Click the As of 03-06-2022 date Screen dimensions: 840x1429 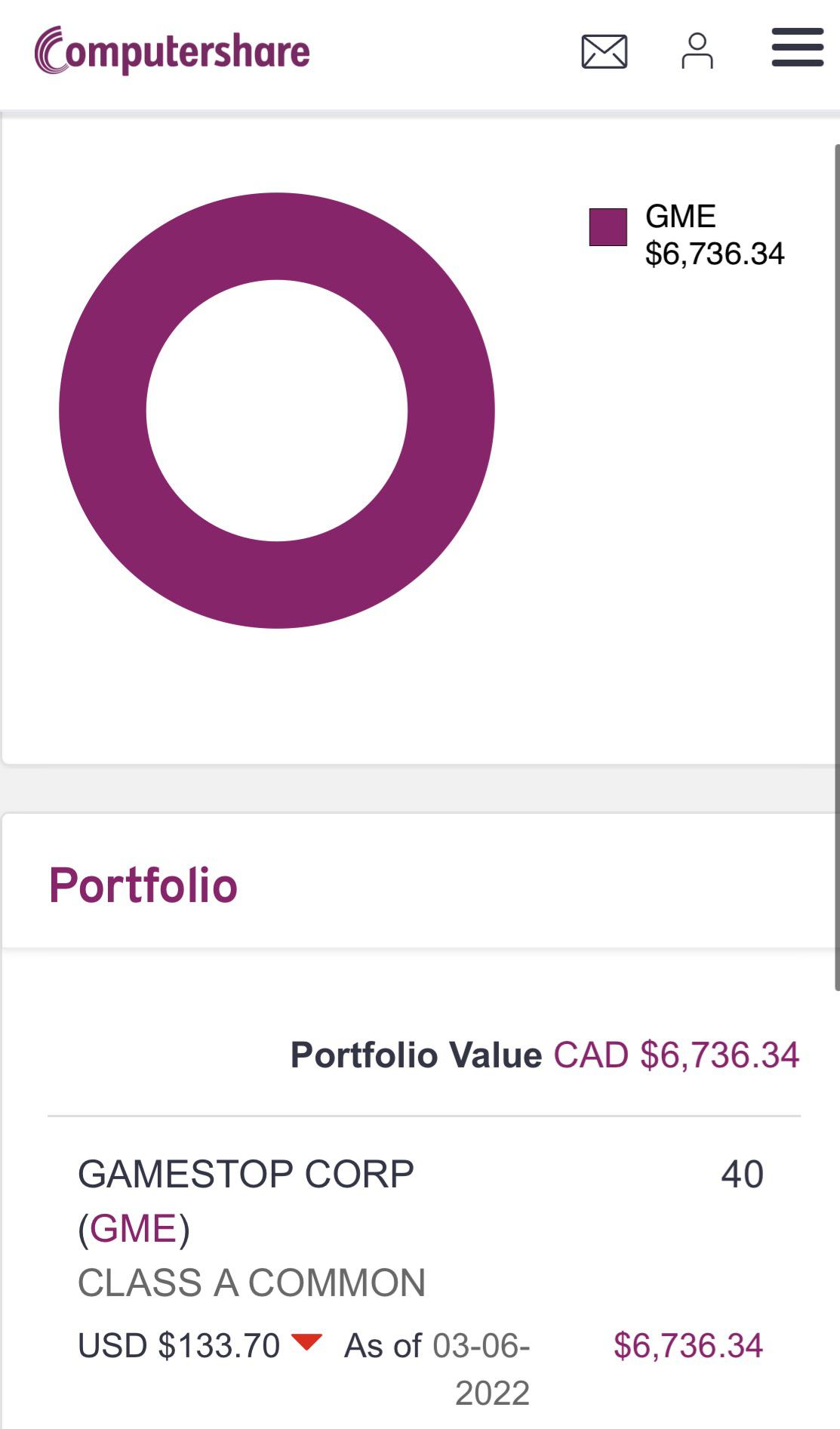pyautogui.click(x=438, y=1366)
